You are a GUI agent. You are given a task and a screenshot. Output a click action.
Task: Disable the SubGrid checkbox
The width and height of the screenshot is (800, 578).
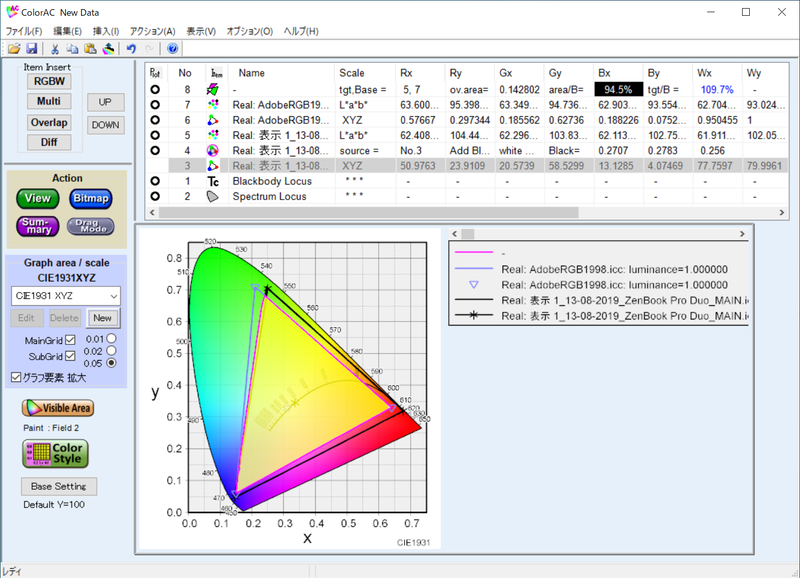(x=70, y=356)
